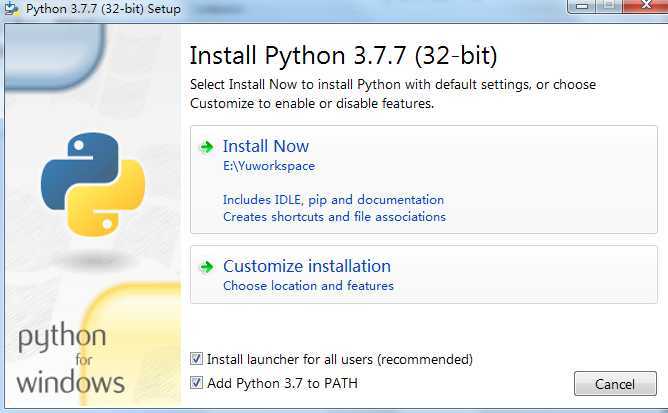668x413 pixels.
Task: Click the Python setup icon in title bar
Action: pyautogui.click(x=12, y=8)
